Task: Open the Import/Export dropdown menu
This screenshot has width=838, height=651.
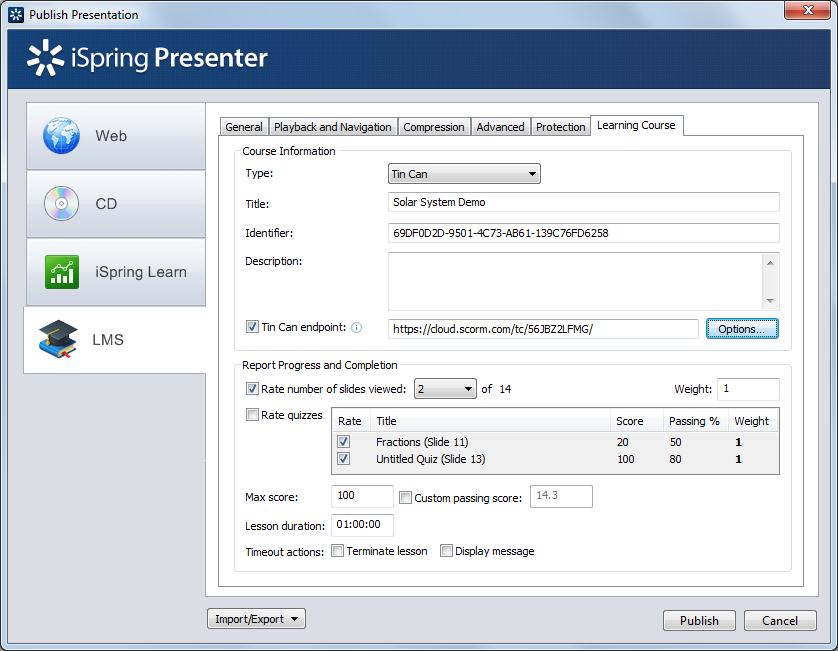Action: (x=256, y=619)
